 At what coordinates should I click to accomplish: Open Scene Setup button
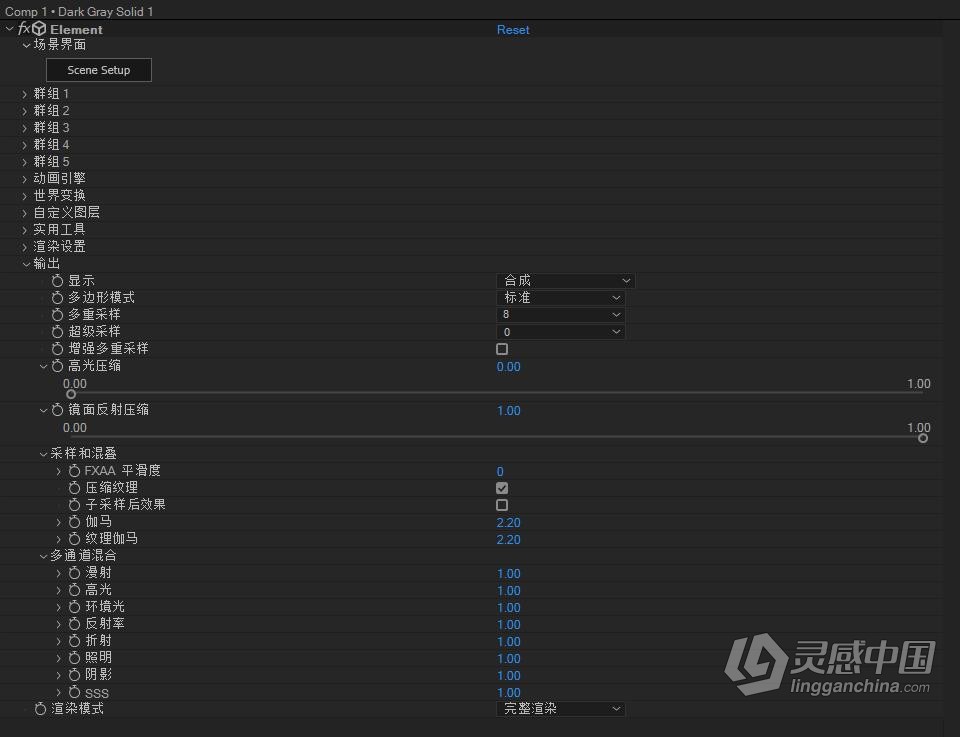[99, 70]
